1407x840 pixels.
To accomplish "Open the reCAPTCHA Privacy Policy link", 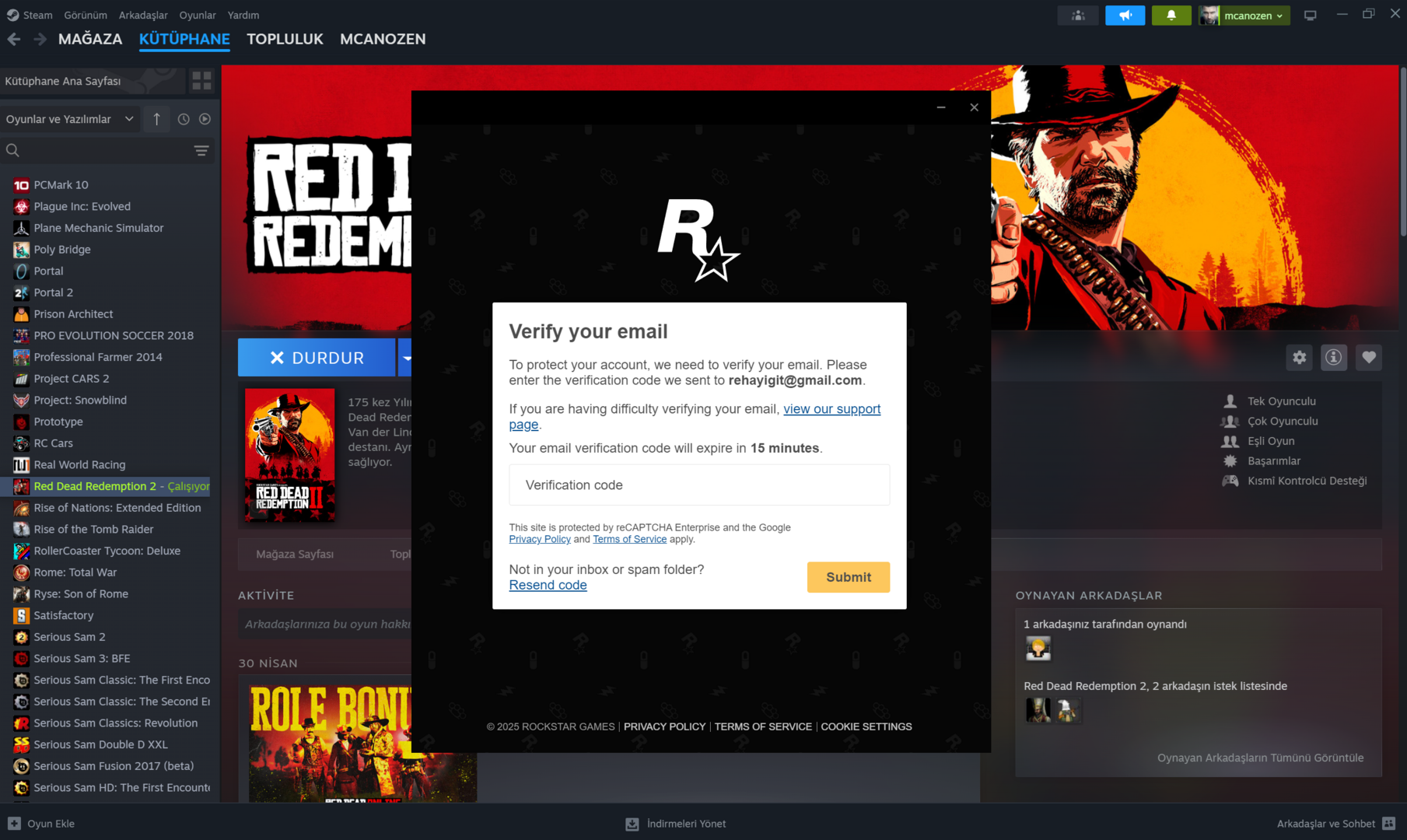I will click(540, 539).
